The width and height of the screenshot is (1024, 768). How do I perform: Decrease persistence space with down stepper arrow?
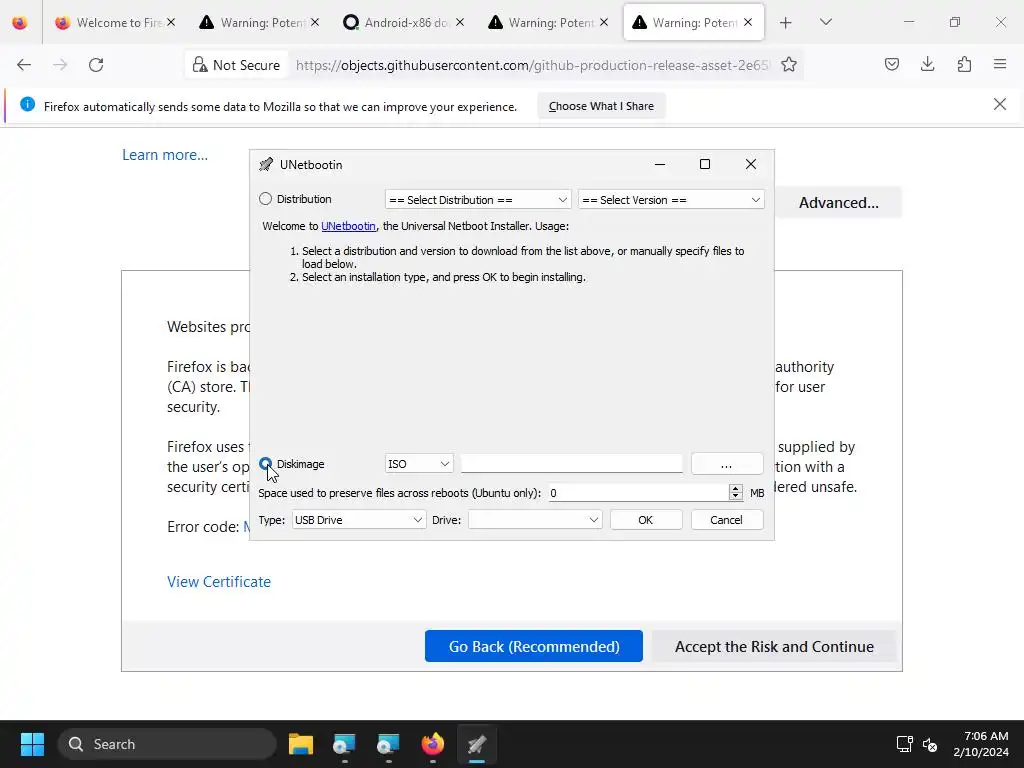pyautogui.click(x=735, y=497)
